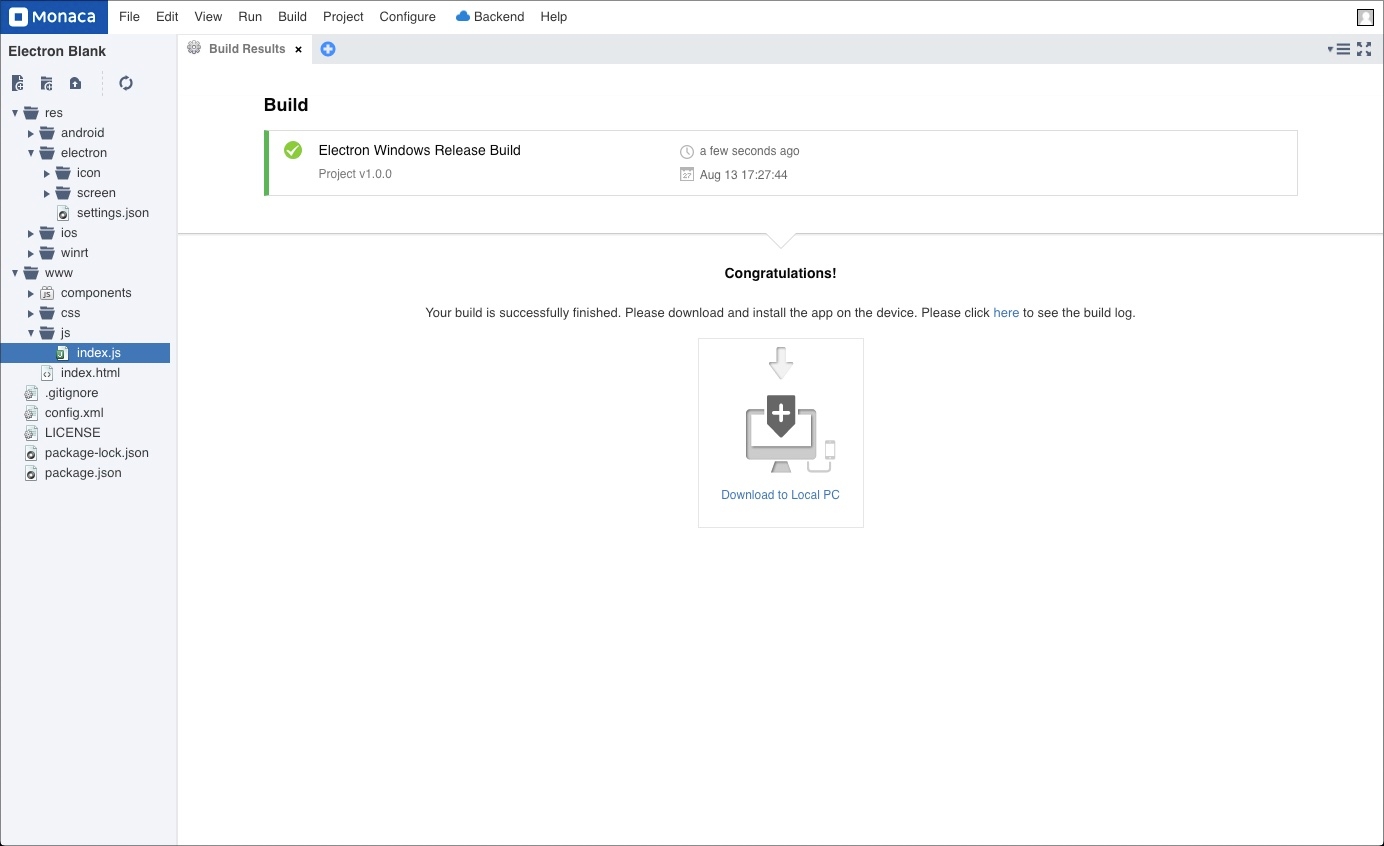Refresh the project file tree
Image resolution: width=1384 pixels, height=846 pixels.
point(126,83)
